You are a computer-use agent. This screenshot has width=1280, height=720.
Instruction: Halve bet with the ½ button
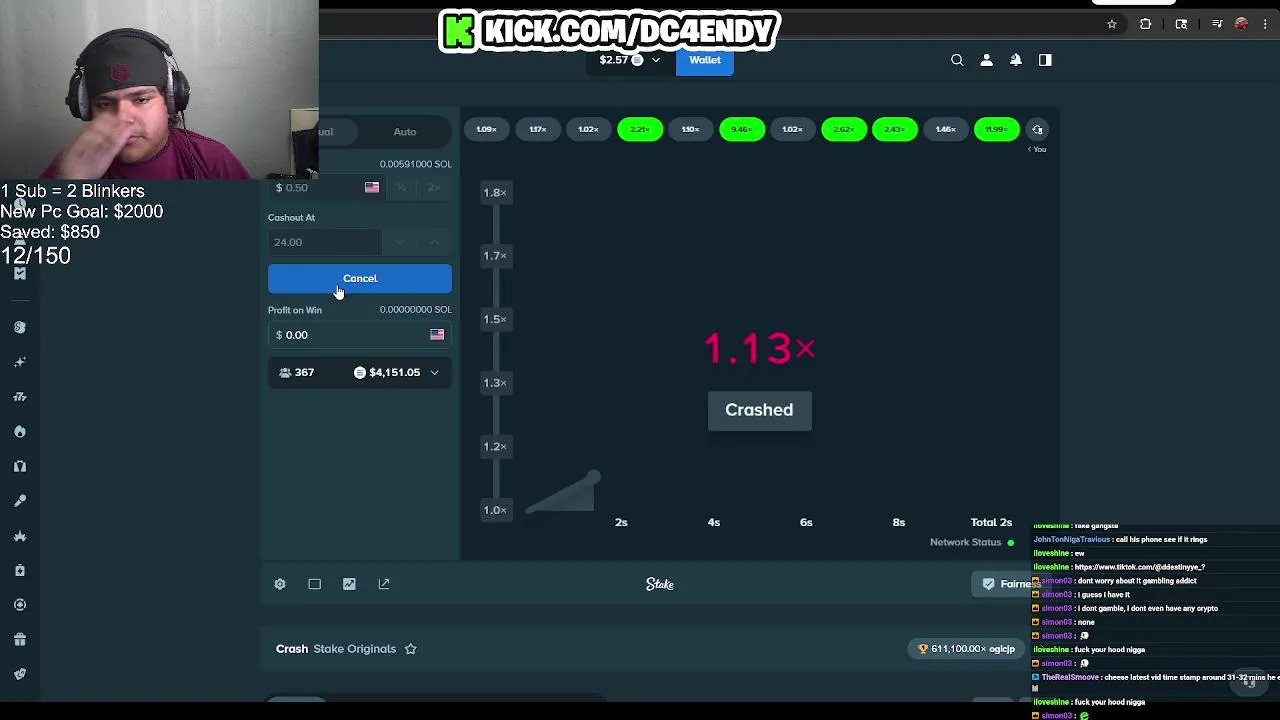click(401, 188)
